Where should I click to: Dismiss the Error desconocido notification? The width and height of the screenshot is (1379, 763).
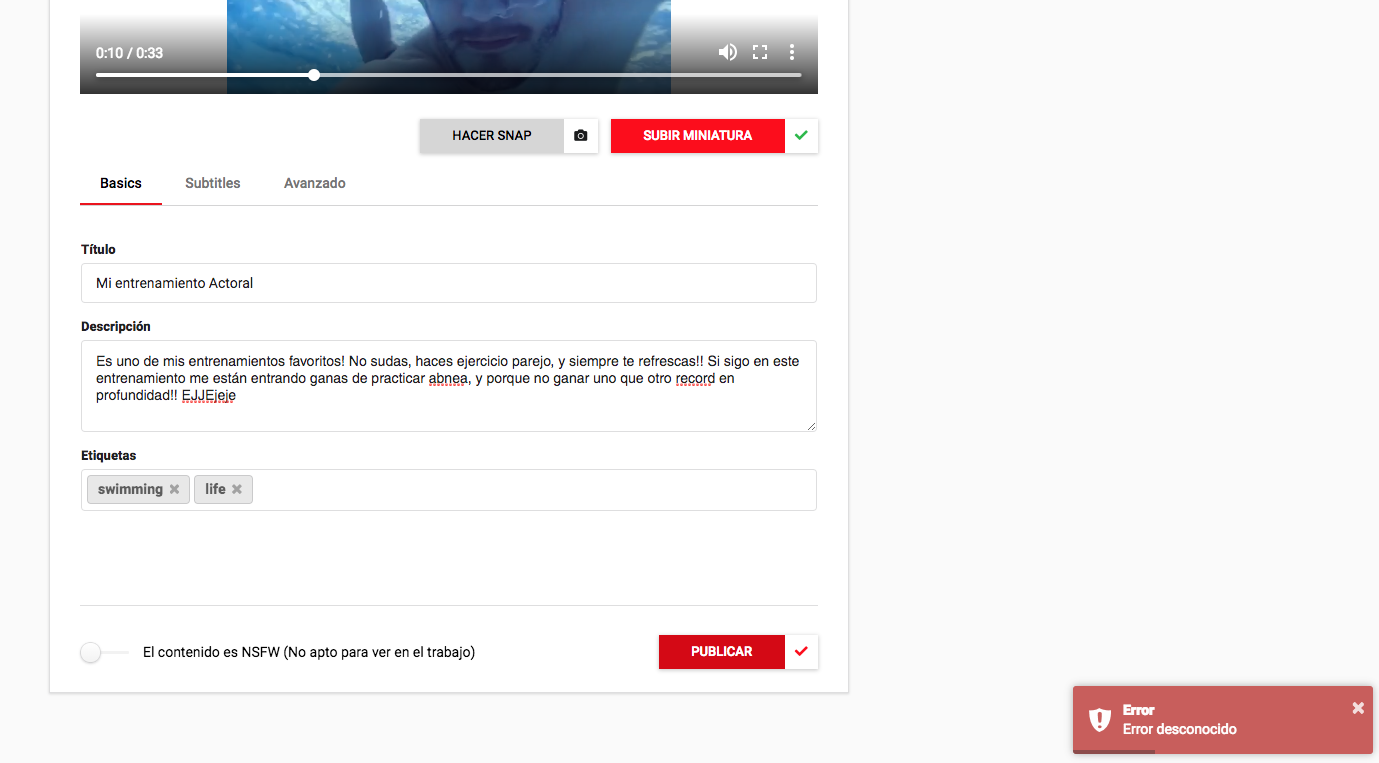(x=1358, y=708)
